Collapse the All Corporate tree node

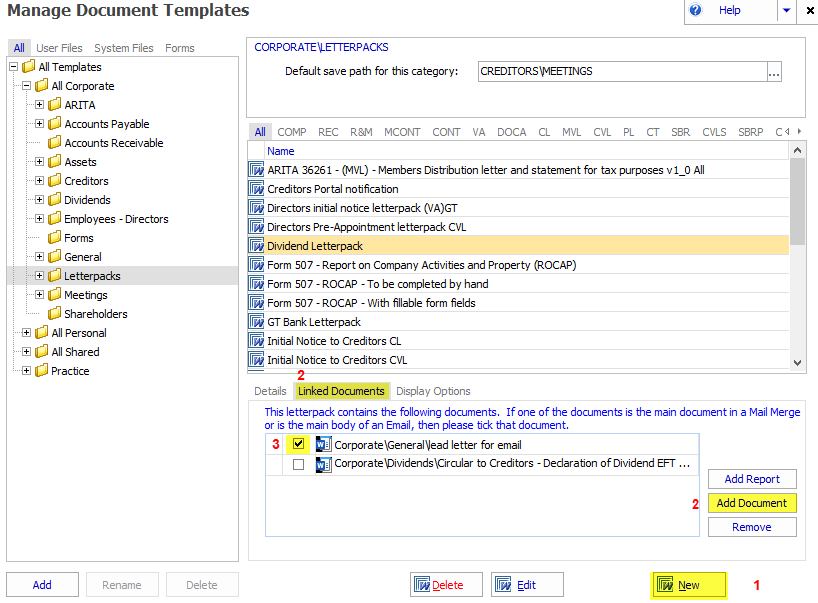pyautogui.click(x=27, y=86)
